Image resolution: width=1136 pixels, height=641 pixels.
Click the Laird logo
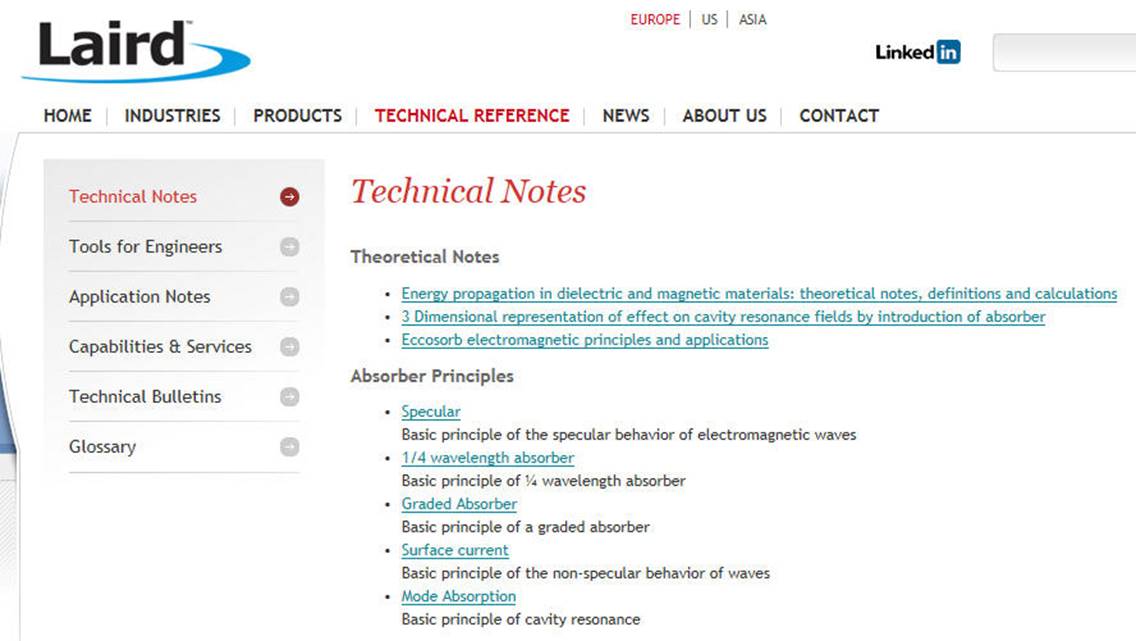(x=136, y=51)
